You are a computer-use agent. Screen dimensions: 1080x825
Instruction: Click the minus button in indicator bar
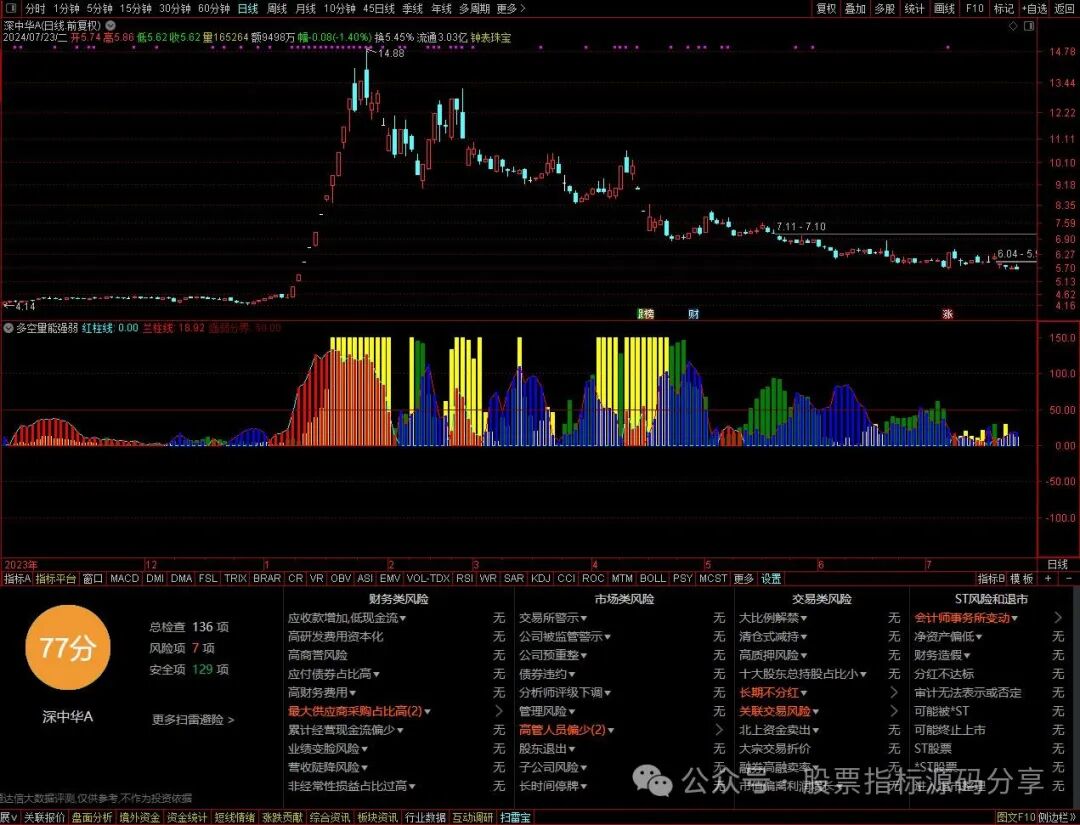click(1070, 578)
